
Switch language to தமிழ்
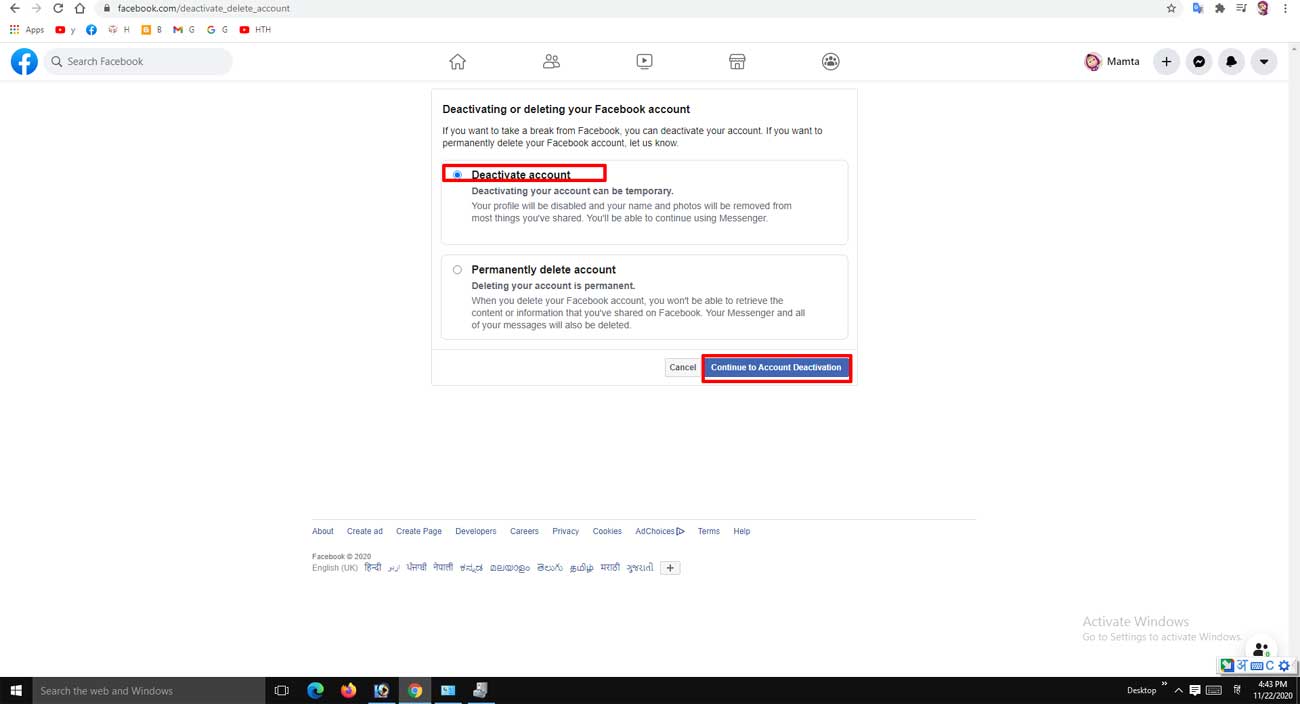coord(581,568)
